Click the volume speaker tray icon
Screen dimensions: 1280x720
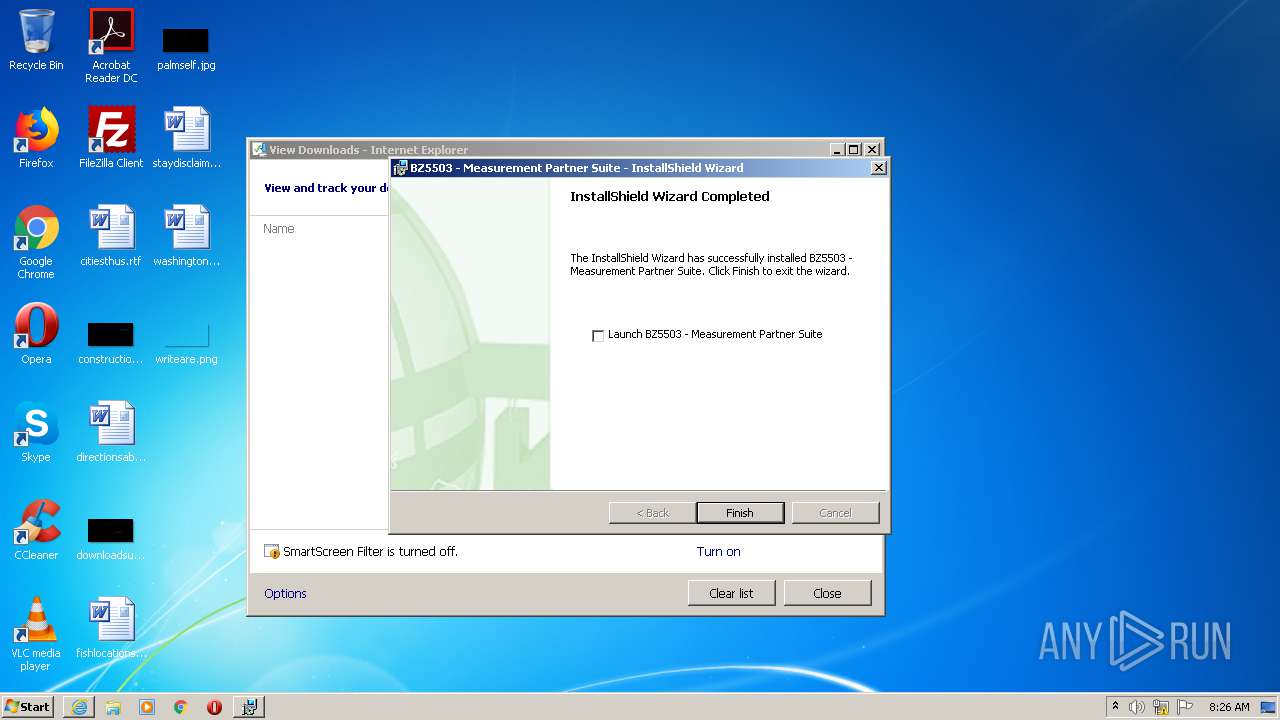1137,707
